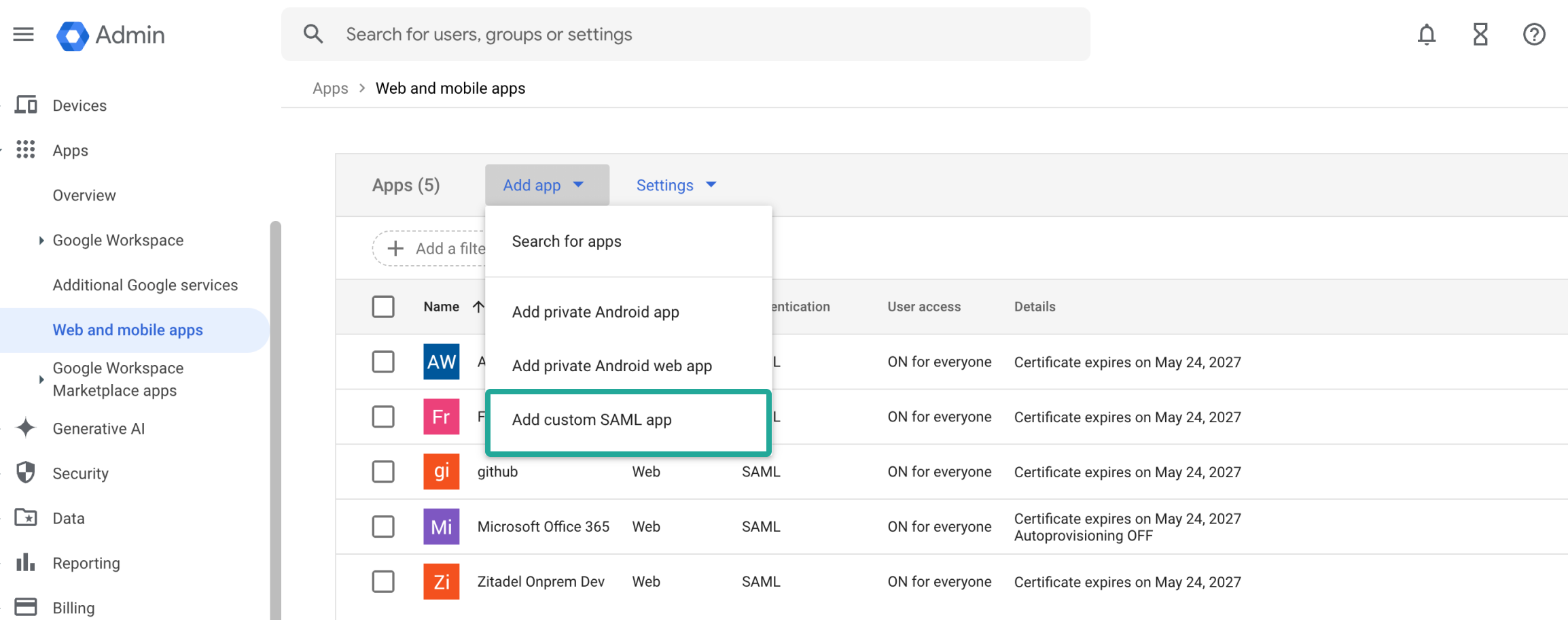Image resolution: width=1568 pixels, height=620 pixels.
Task: Open notifications bell
Action: pyautogui.click(x=1427, y=34)
